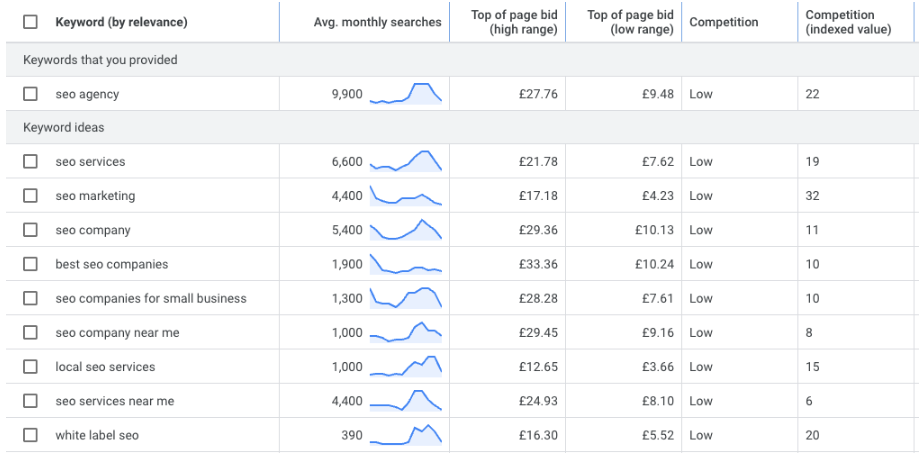Click the 'seo company near me' keyword
Viewport: 924px width, 457px height.
click(117, 333)
